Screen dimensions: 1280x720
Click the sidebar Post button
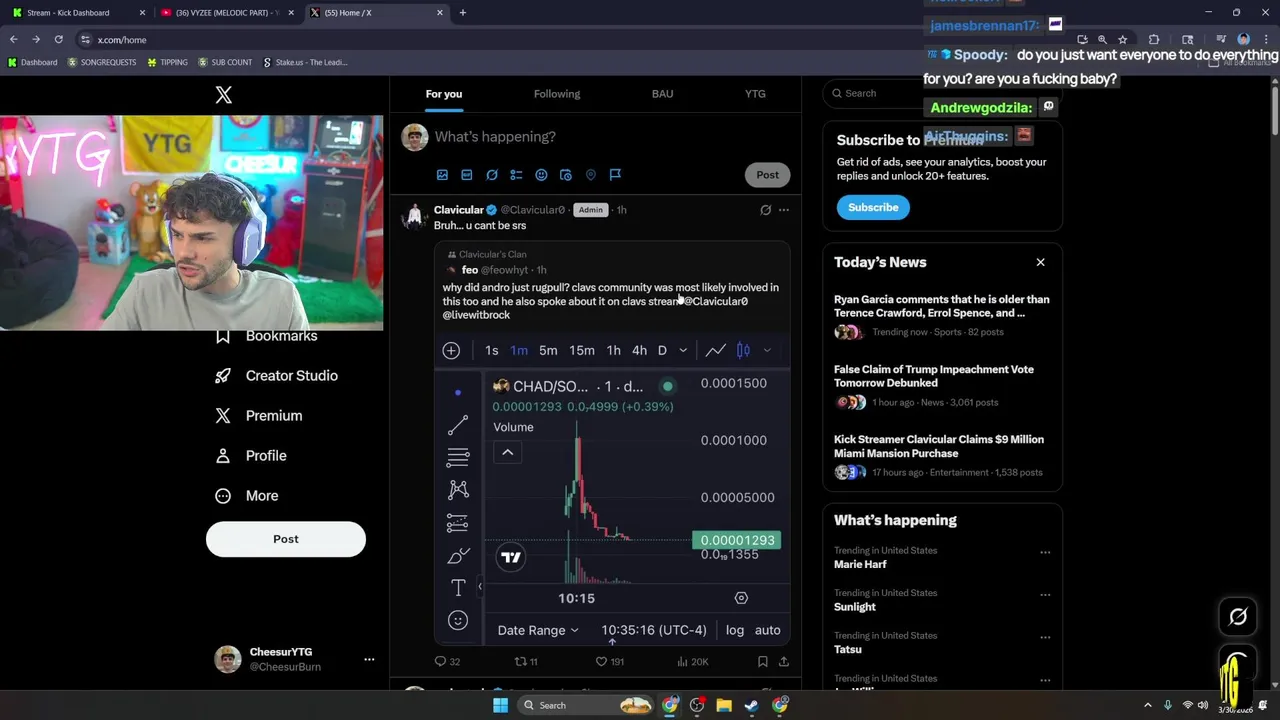[x=286, y=539]
